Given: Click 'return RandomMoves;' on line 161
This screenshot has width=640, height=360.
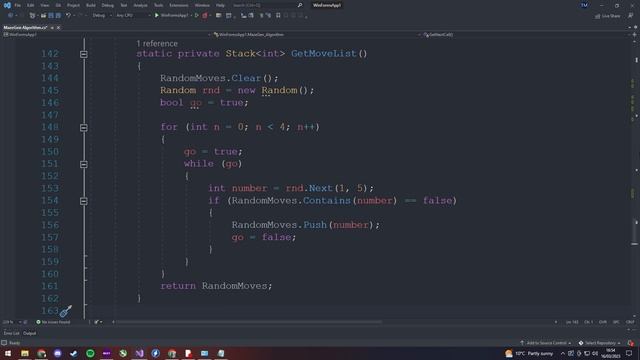Looking at the screenshot, I should click(216, 286).
